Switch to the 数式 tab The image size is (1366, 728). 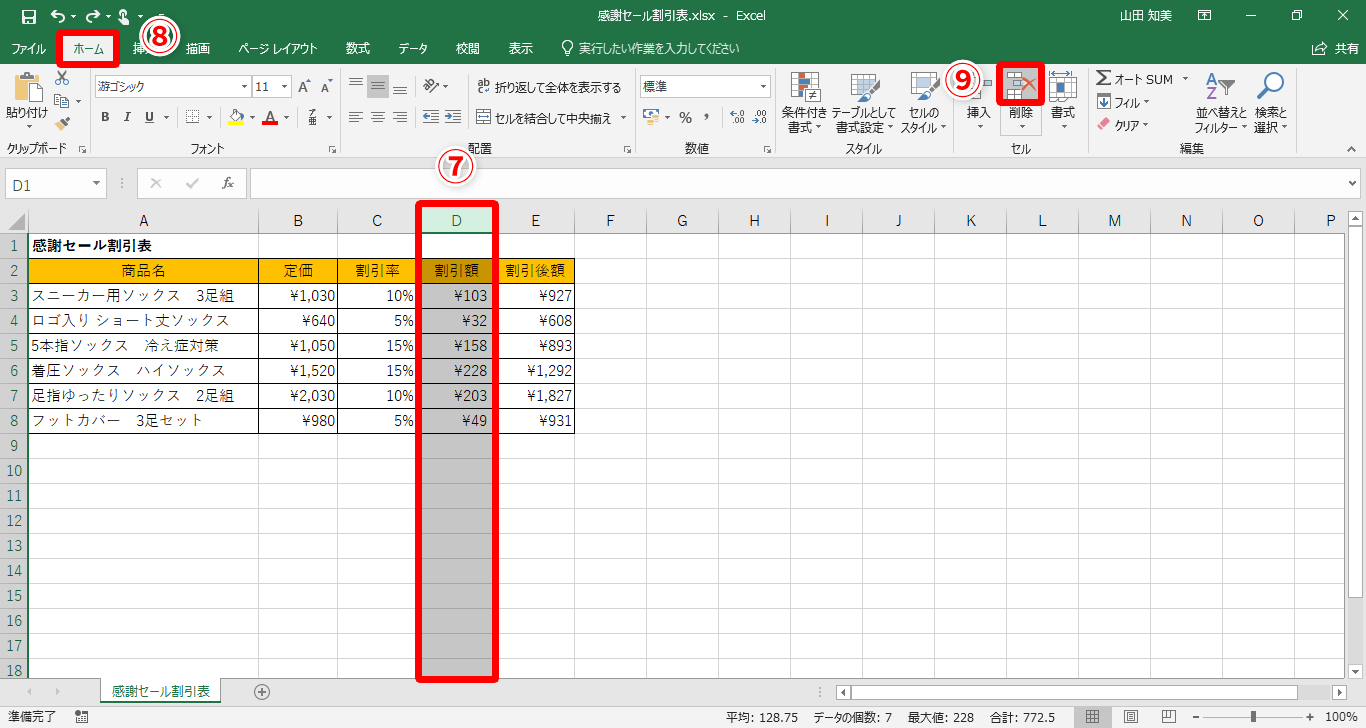tap(358, 48)
